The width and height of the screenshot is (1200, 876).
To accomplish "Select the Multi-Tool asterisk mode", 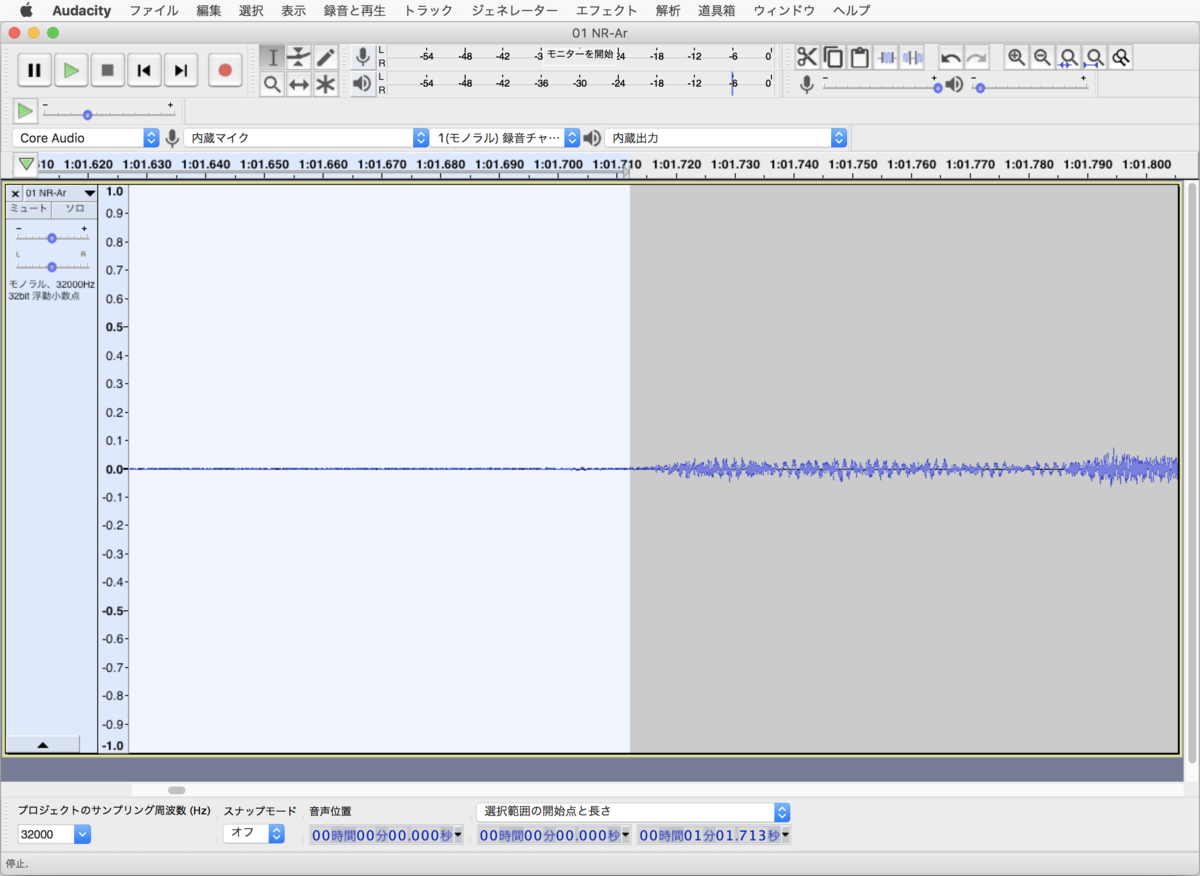I will [325, 84].
